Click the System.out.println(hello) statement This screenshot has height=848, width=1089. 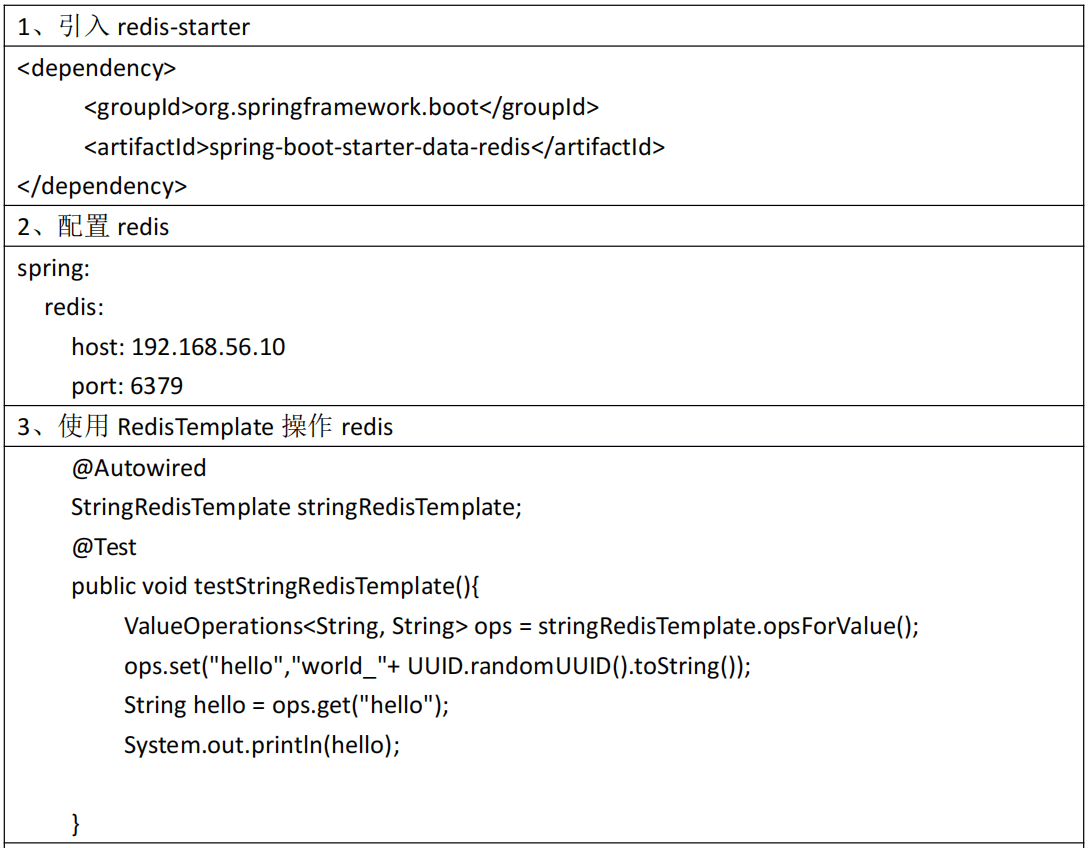coord(262,745)
